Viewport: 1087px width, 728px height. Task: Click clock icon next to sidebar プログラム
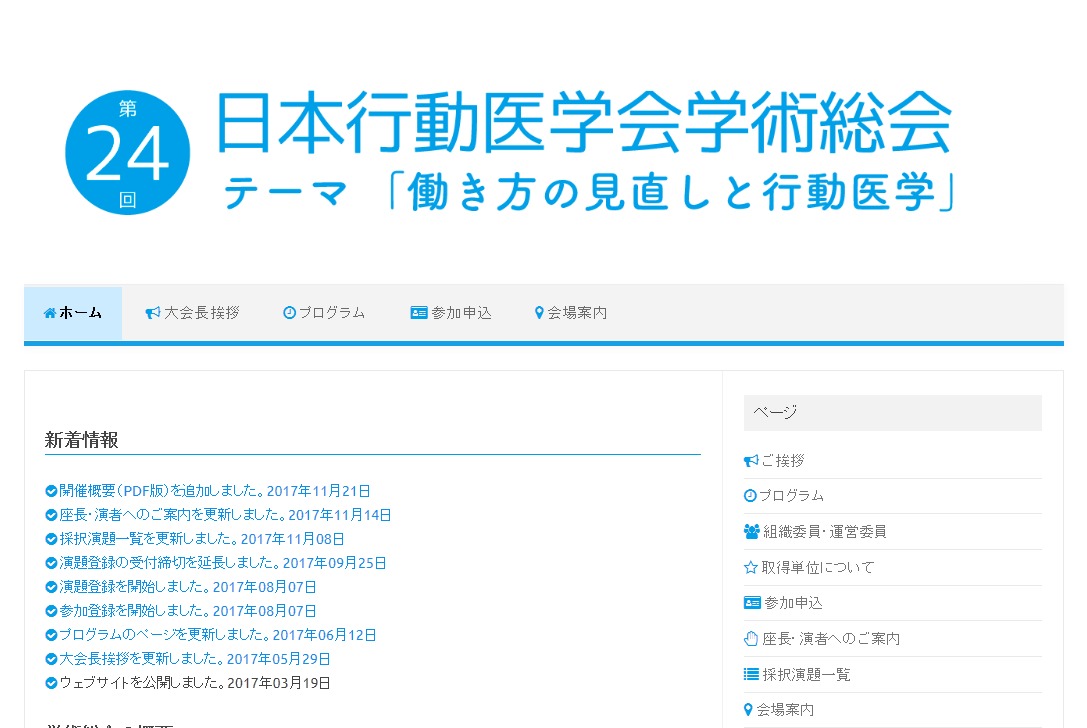[x=750, y=496]
